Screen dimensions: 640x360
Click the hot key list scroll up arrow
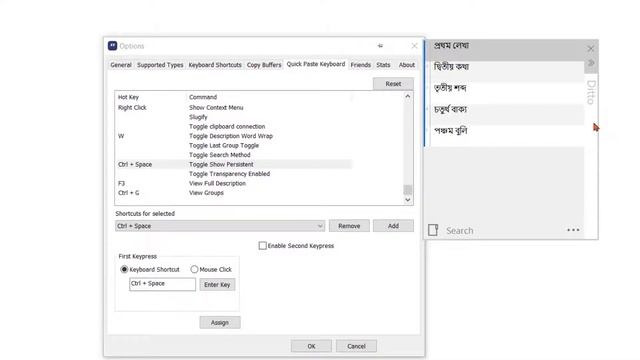(408, 96)
